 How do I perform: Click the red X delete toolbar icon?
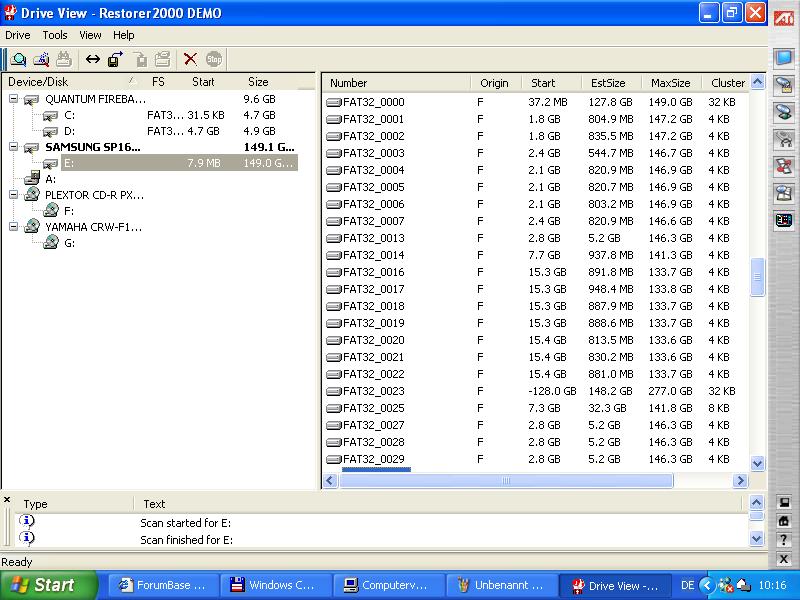pyautogui.click(x=190, y=60)
